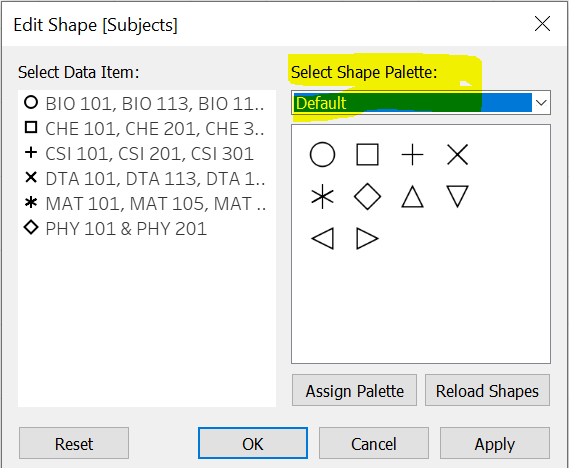Select the MAT 101 data item

tap(145, 204)
